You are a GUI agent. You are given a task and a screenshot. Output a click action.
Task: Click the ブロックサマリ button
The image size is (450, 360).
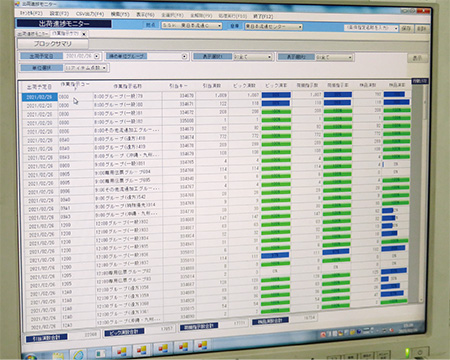tap(53, 44)
